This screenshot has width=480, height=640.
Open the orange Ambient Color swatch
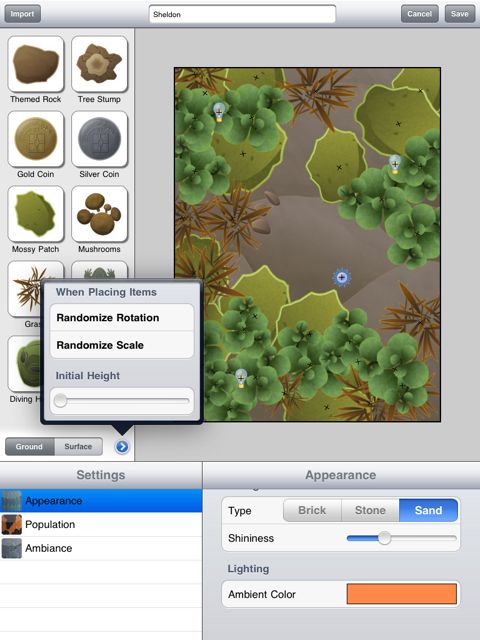pyautogui.click(x=402, y=594)
